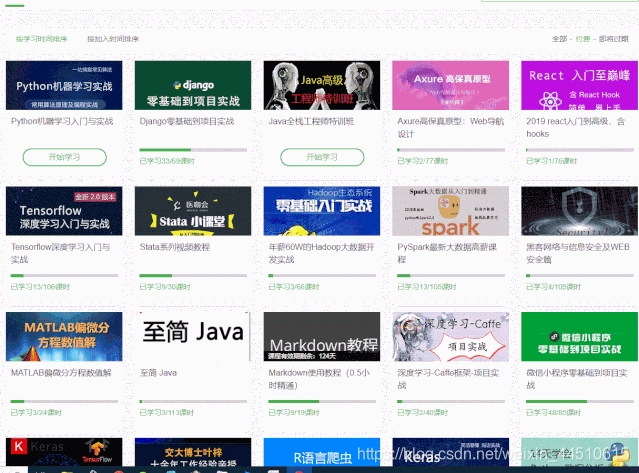The width and height of the screenshot is (639, 473).
Task: Open title PySpark最新大数据高薪课程
Action: [447, 253]
